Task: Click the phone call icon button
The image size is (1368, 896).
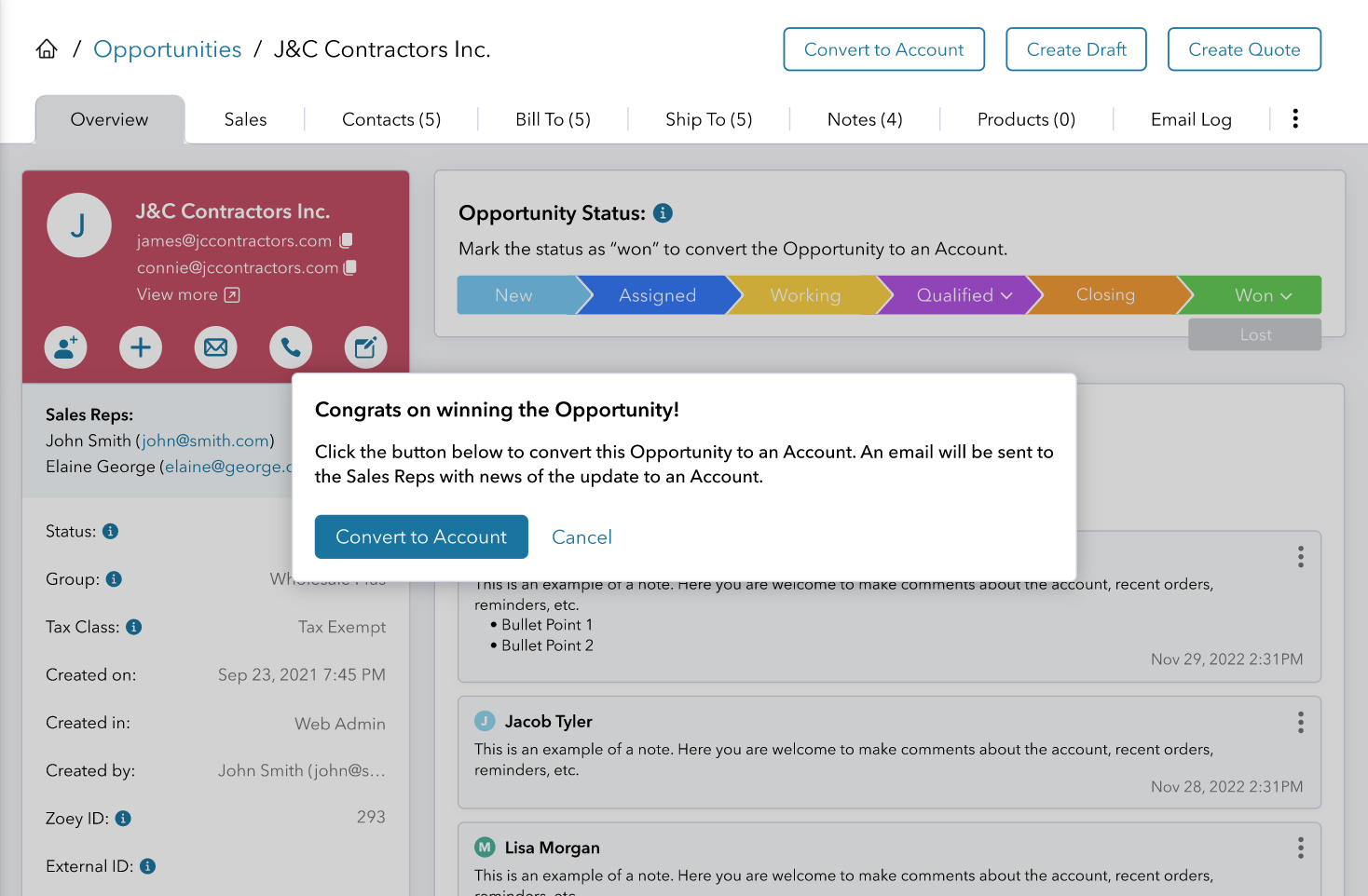Action: coord(291,347)
